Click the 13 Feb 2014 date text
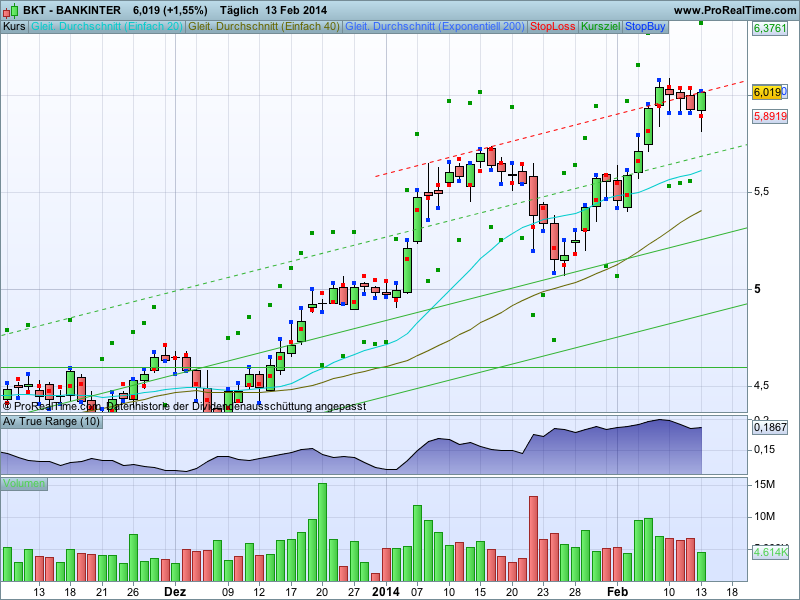Image resolution: width=800 pixels, height=600 pixels. (x=296, y=10)
